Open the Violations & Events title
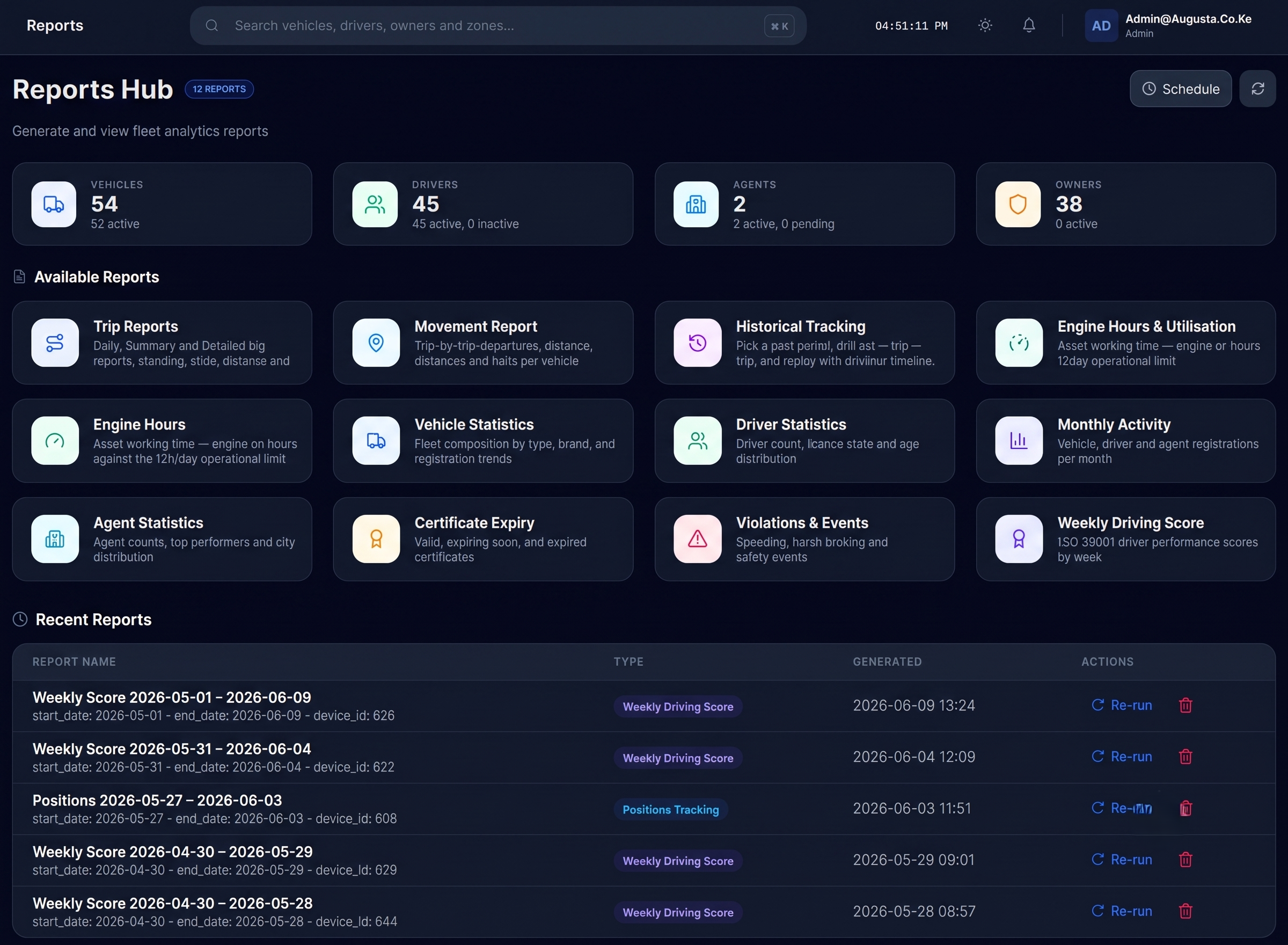Viewport: 1288px width, 945px height. (x=802, y=523)
